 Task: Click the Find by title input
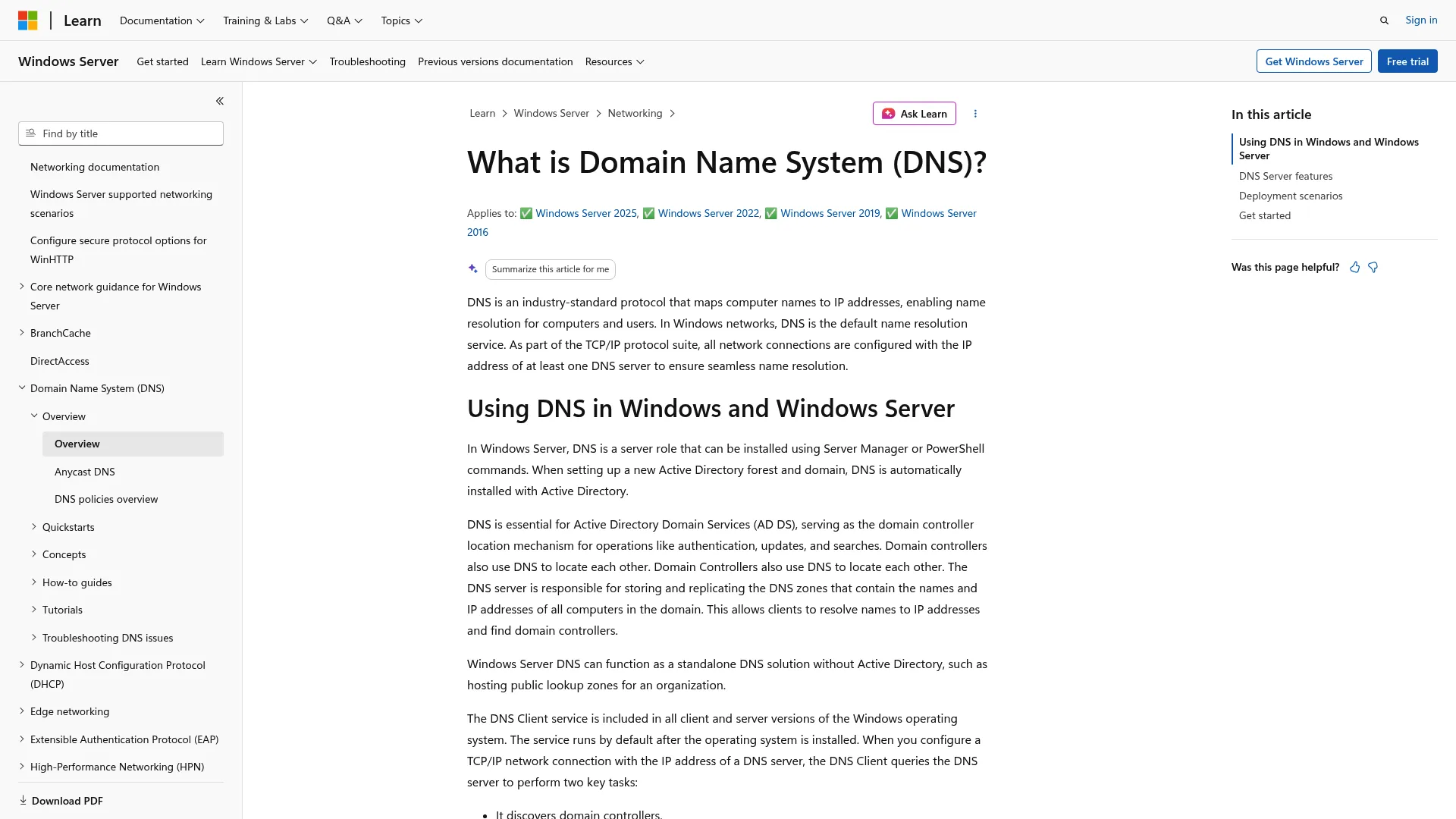click(x=121, y=133)
